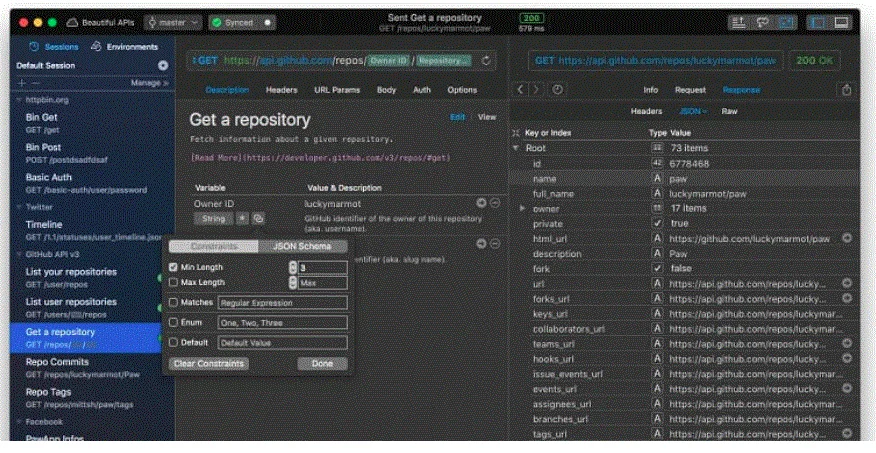876x453 pixels.
Task: Select the Bin Post request
Action: (x=92, y=153)
